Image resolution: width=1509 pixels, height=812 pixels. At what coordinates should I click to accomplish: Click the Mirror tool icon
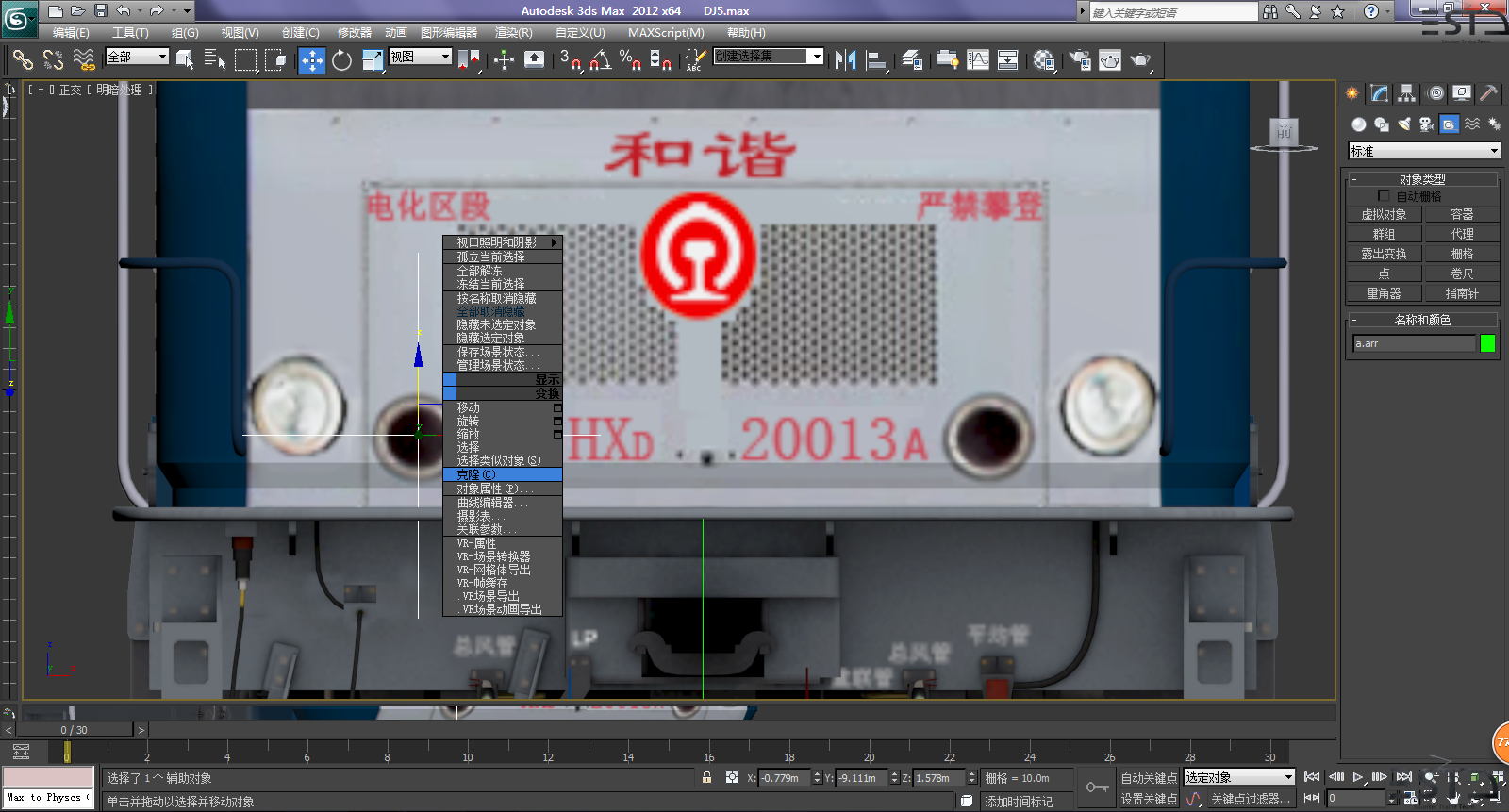pyautogui.click(x=845, y=60)
